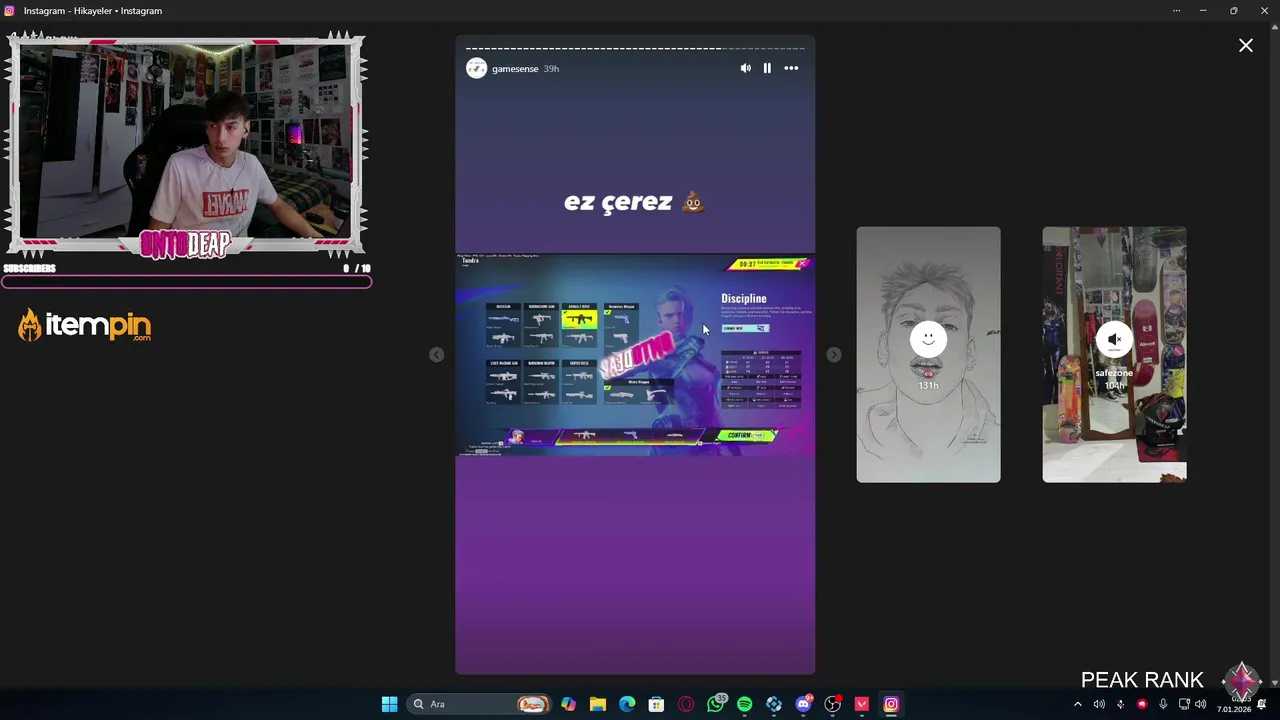
Task: Mute the Instagram story audio
Action: coord(745,68)
